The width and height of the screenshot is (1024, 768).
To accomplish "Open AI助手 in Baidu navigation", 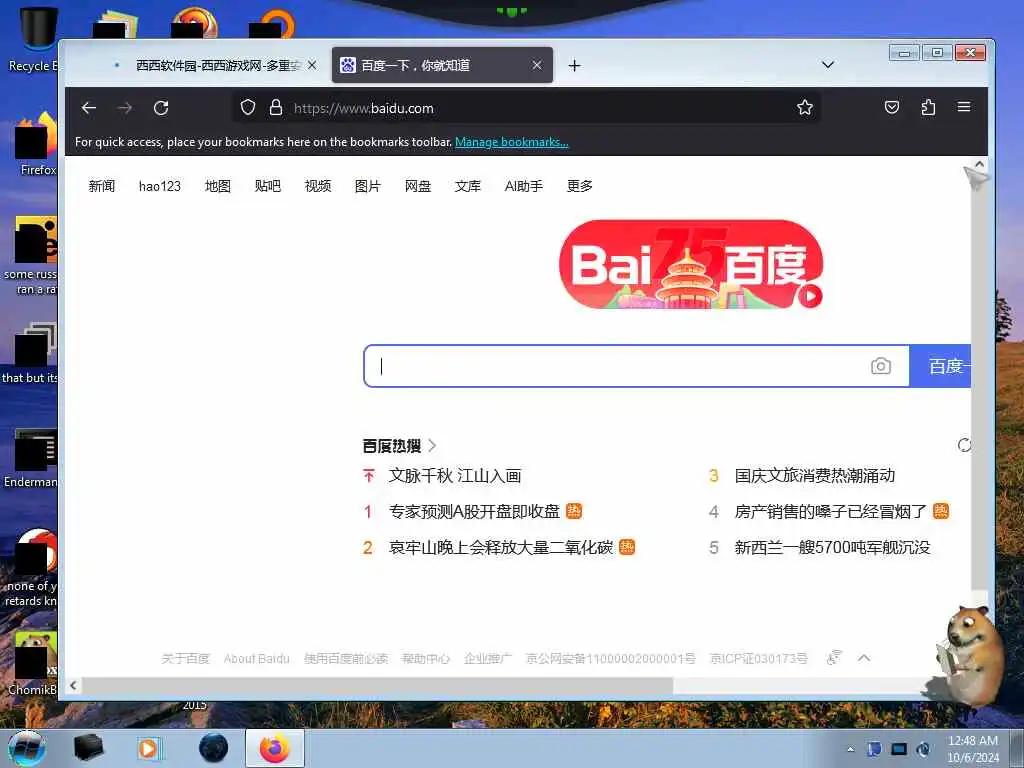I will pyautogui.click(x=524, y=186).
